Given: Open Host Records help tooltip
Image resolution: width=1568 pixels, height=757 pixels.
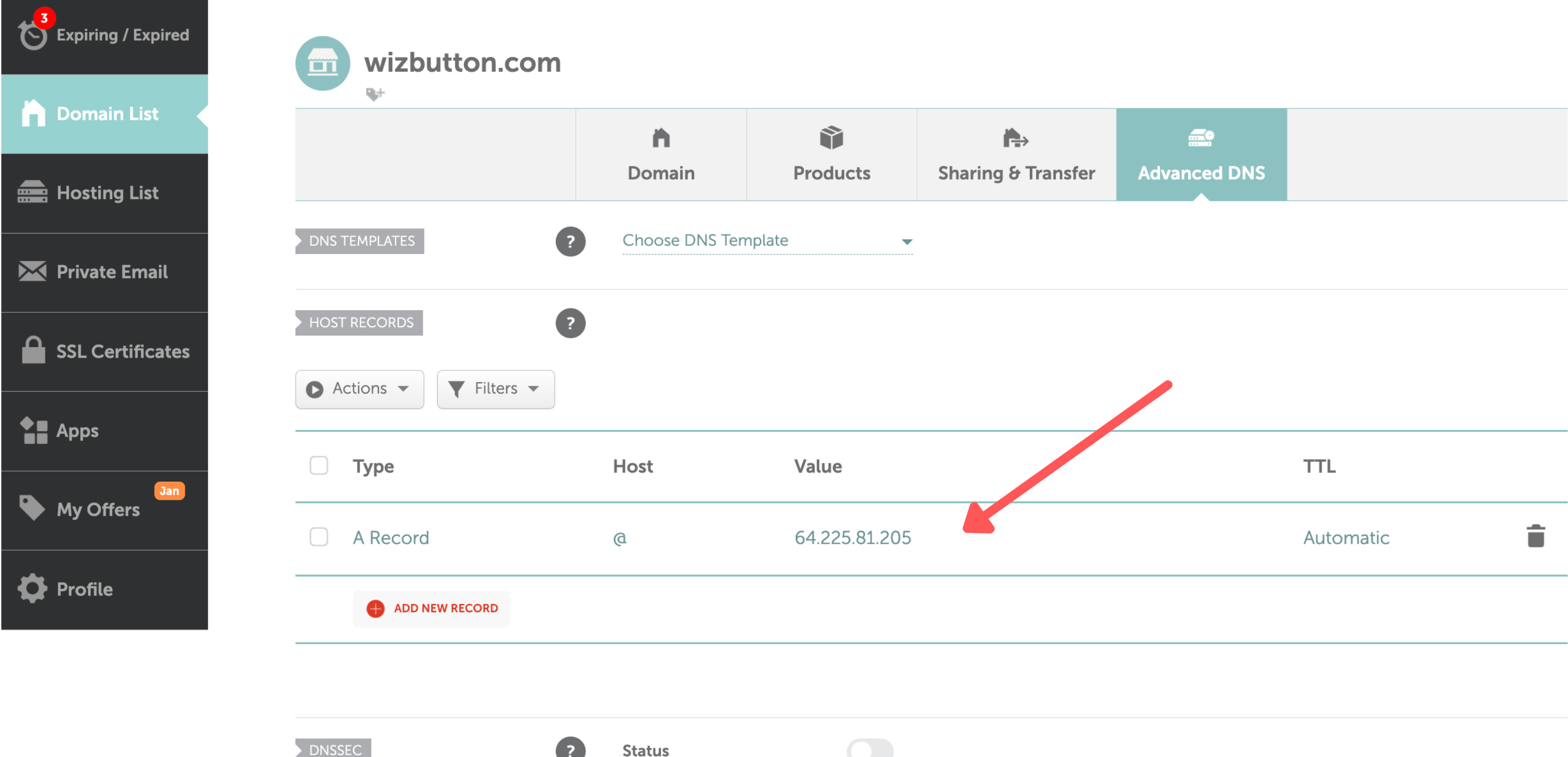Looking at the screenshot, I should 570,323.
